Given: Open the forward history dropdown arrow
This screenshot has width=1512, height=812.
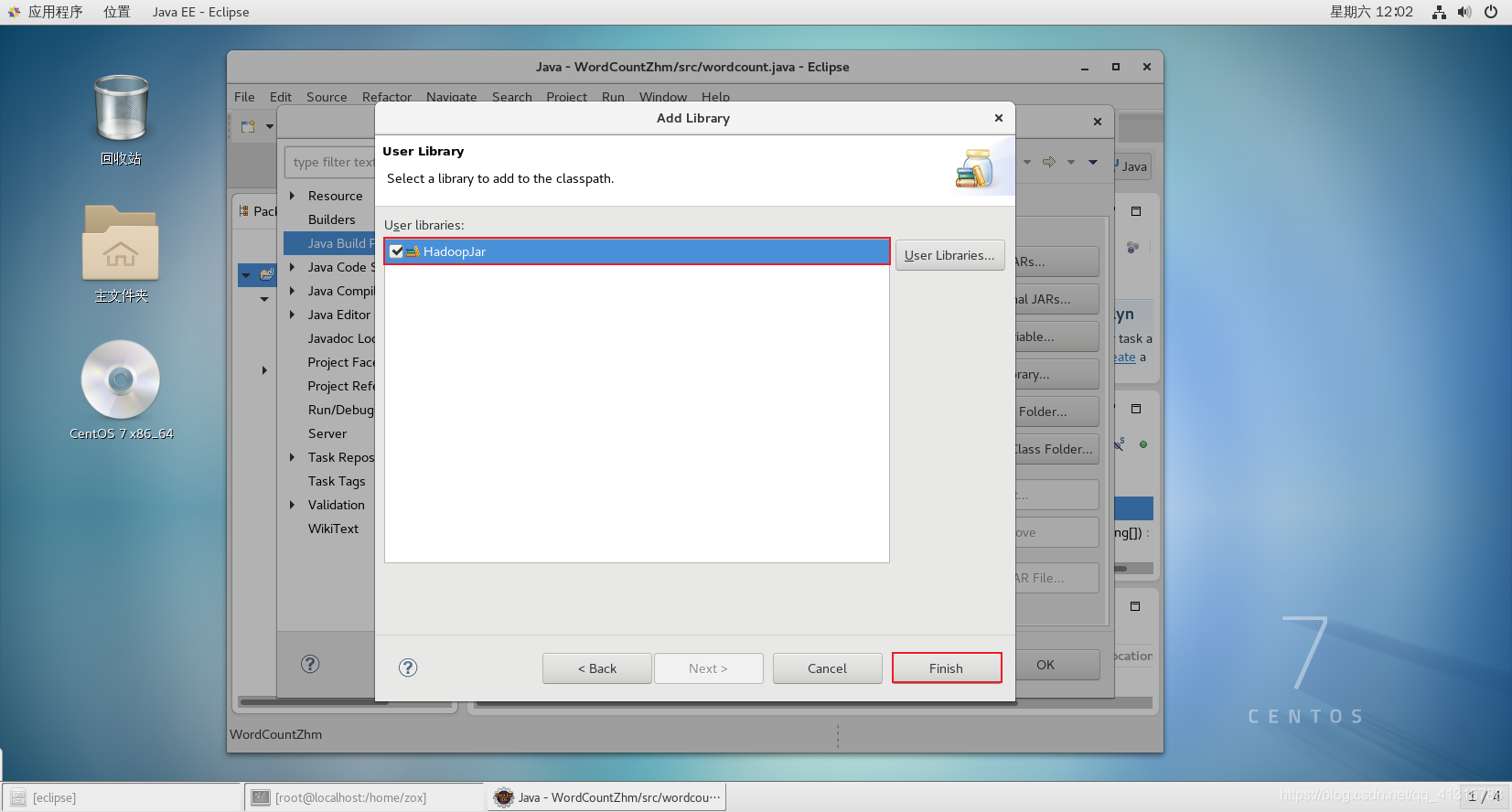Looking at the screenshot, I should click(x=1071, y=162).
